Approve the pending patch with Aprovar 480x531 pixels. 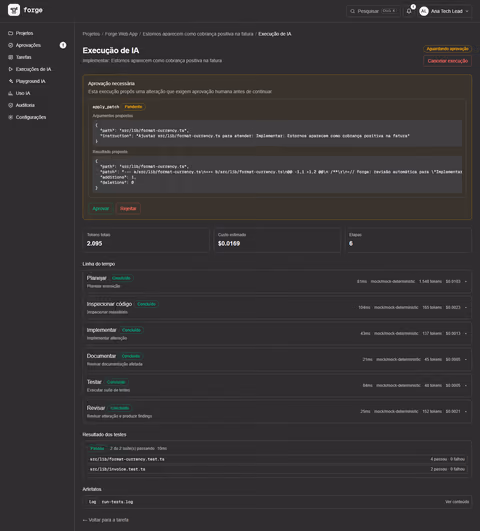tap(101, 208)
